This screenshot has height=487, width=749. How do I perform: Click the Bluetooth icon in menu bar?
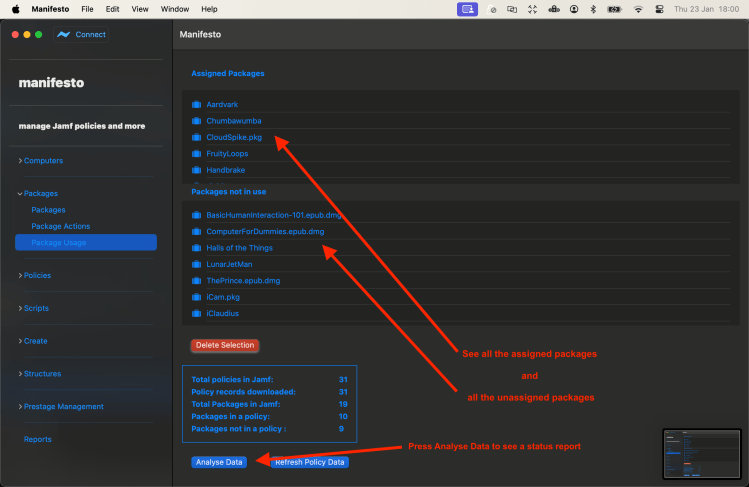click(592, 9)
